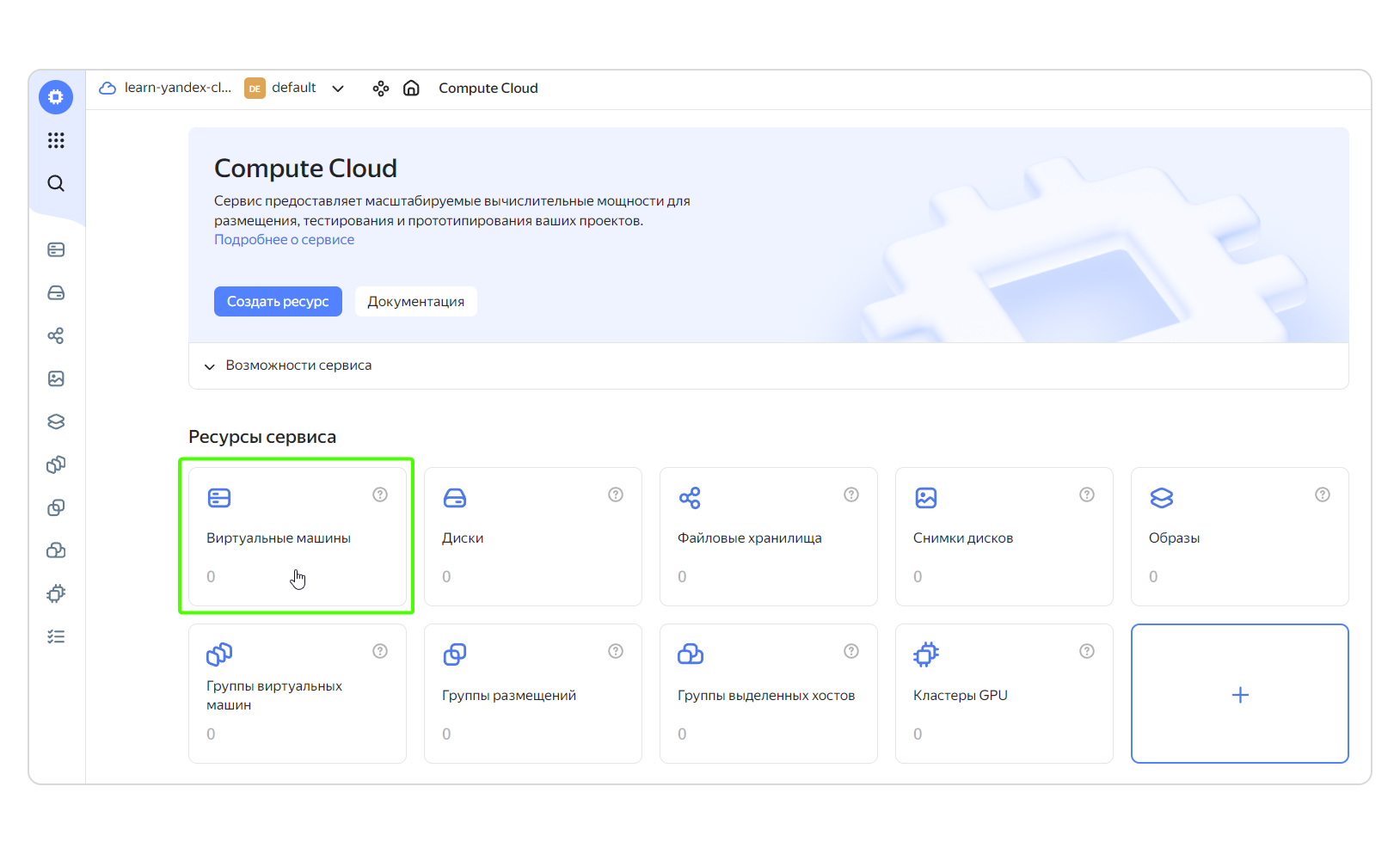Show help for Виртуальные машины card
The image size is (1400, 854).
pyautogui.click(x=380, y=495)
